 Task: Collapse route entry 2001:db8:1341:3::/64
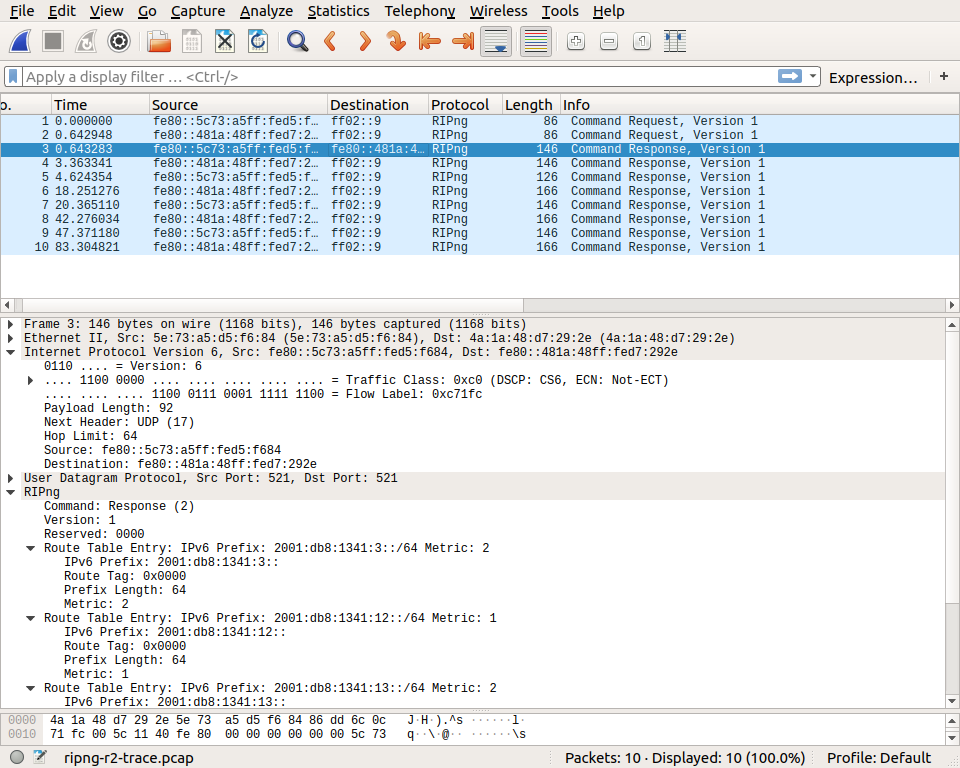(30, 548)
